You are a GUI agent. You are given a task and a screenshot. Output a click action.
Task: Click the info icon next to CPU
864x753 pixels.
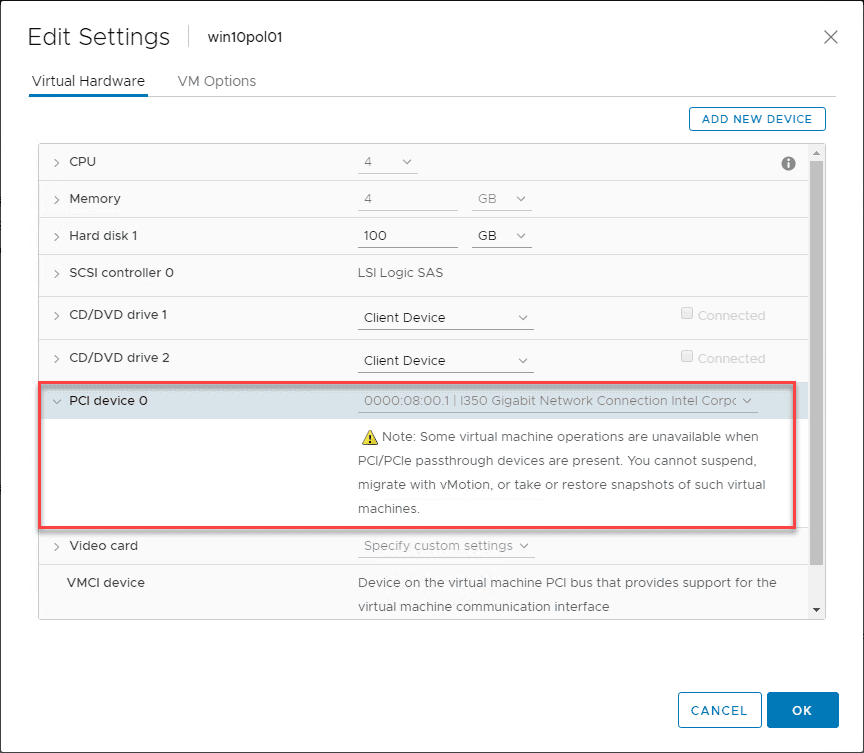788,163
